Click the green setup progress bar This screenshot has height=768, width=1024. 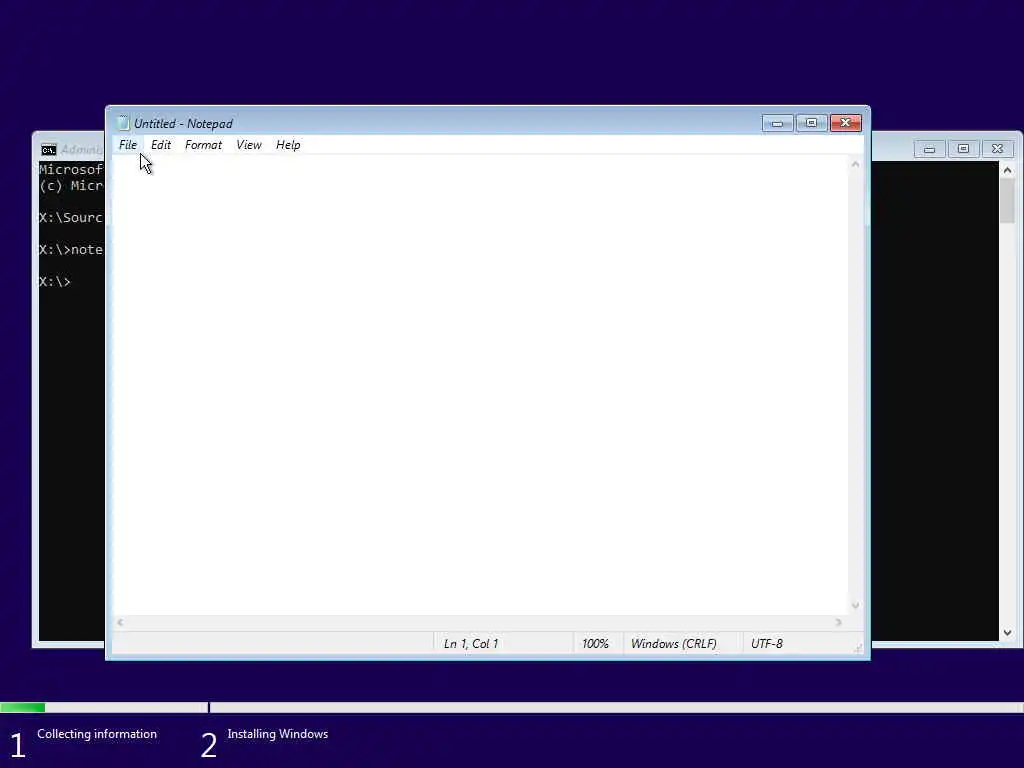pyautogui.click(x=23, y=707)
